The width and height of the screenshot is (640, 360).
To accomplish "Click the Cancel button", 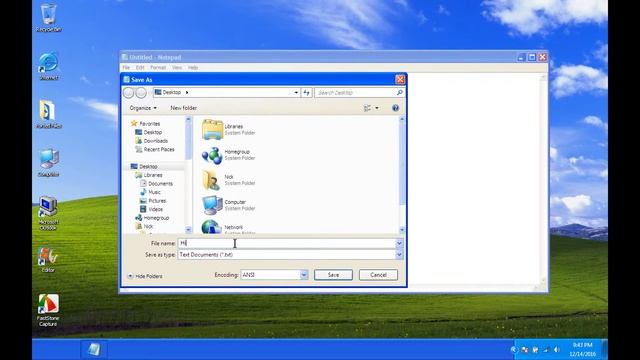I will [x=378, y=275].
